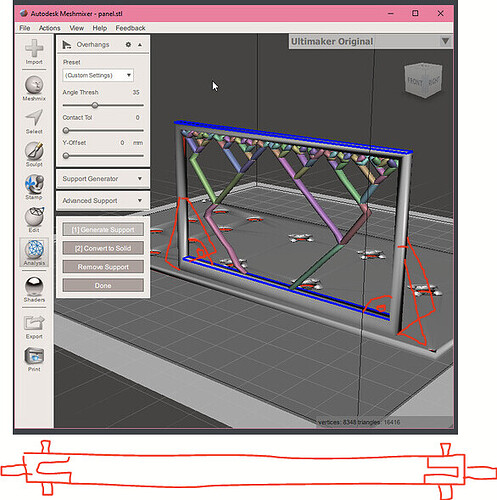Screen dimensions: 497x500
Task: Click the Y-Offset value field
Action: 122,143
